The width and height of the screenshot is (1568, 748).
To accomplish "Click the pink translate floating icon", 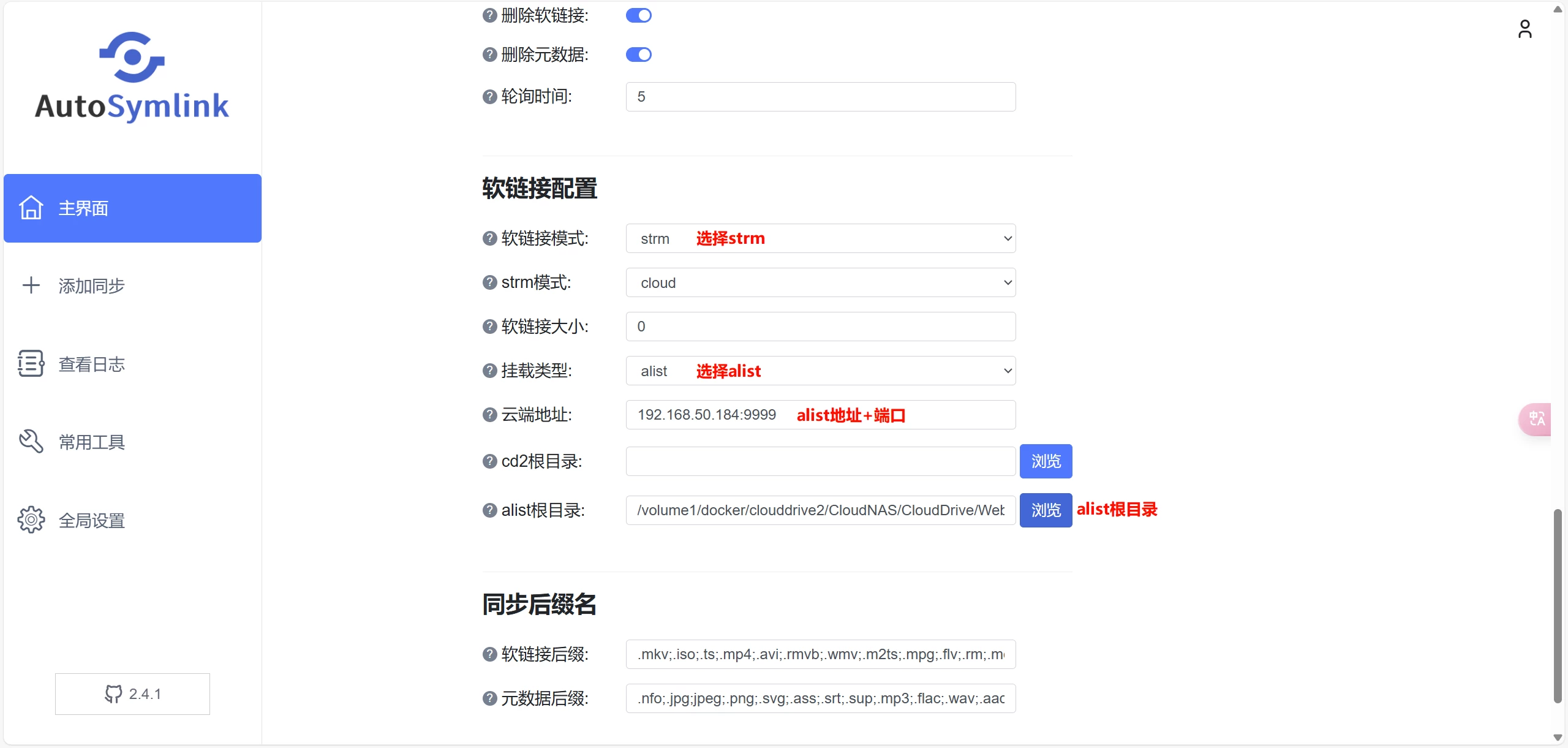I will point(1536,419).
